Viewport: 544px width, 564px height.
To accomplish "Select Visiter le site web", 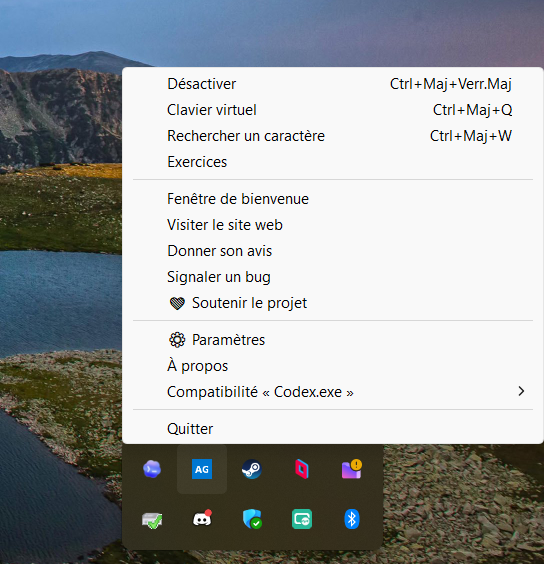I will pyautogui.click(x=333, y=225).
